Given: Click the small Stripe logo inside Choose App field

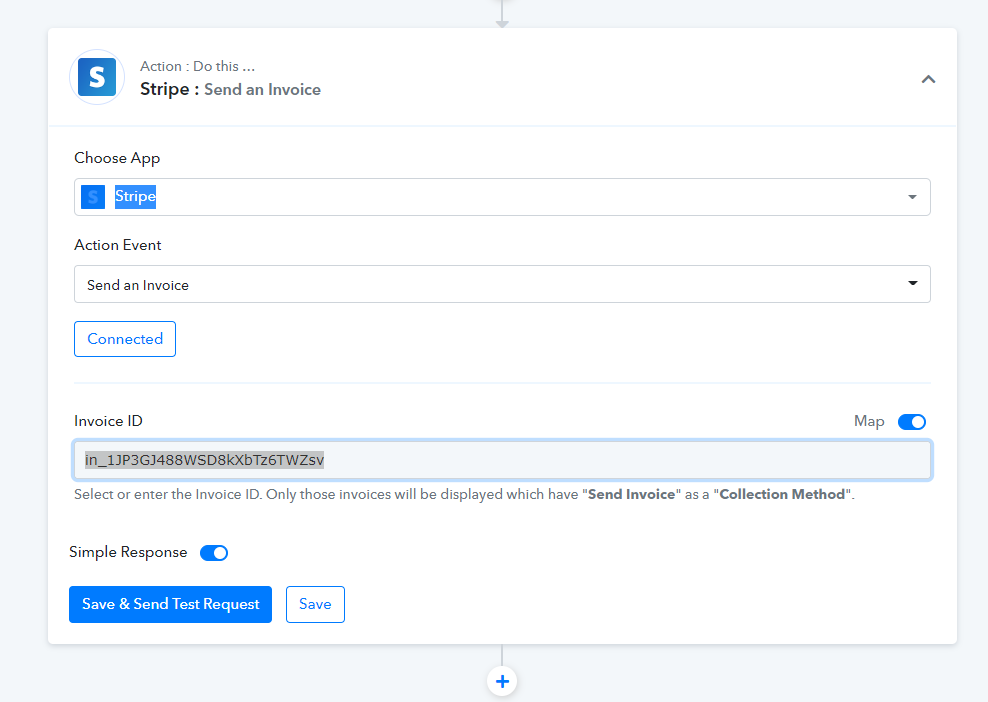Looking at the screenshot, I should click(93, 197).
